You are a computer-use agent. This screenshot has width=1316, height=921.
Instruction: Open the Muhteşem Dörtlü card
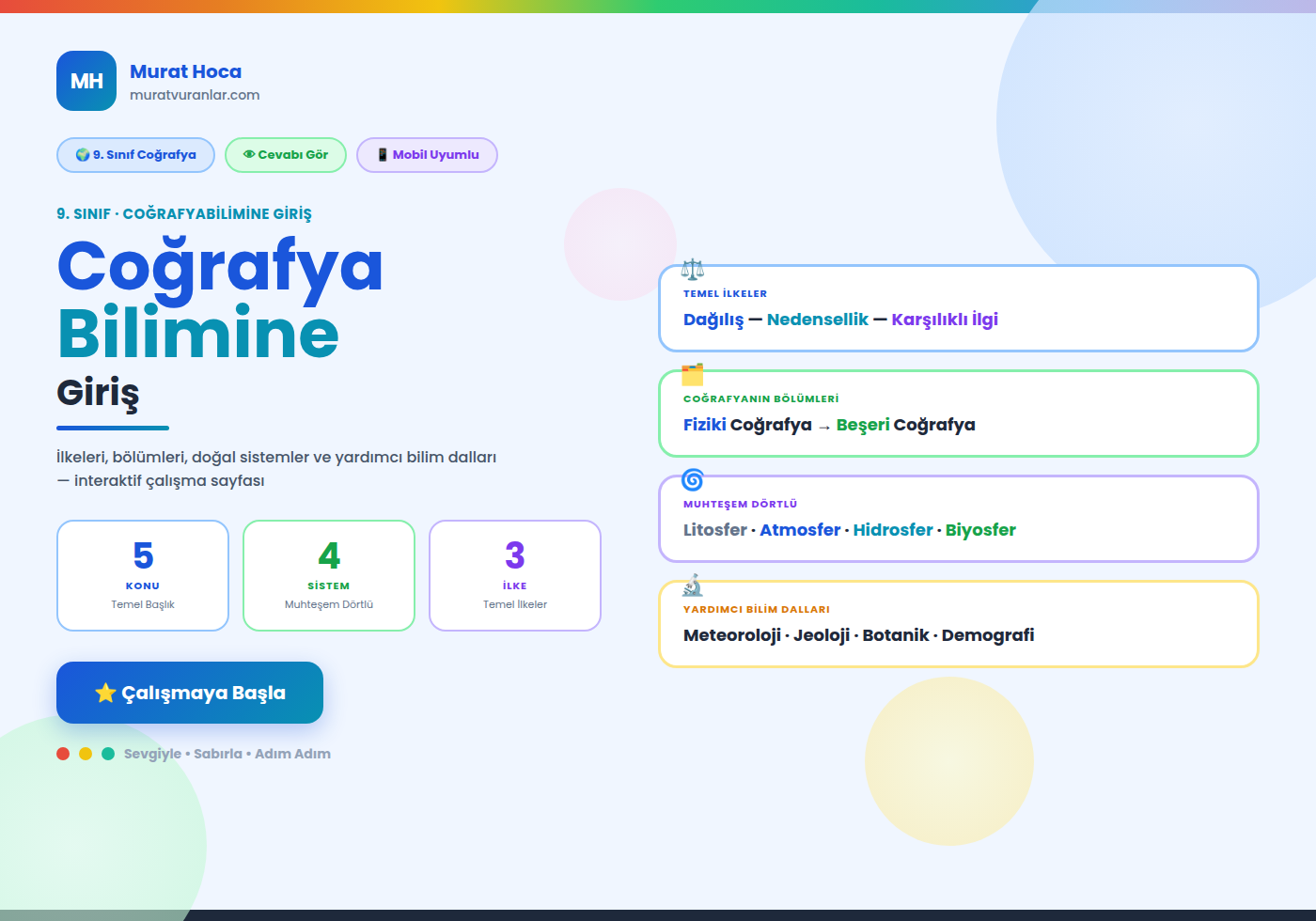coord(959,519)
